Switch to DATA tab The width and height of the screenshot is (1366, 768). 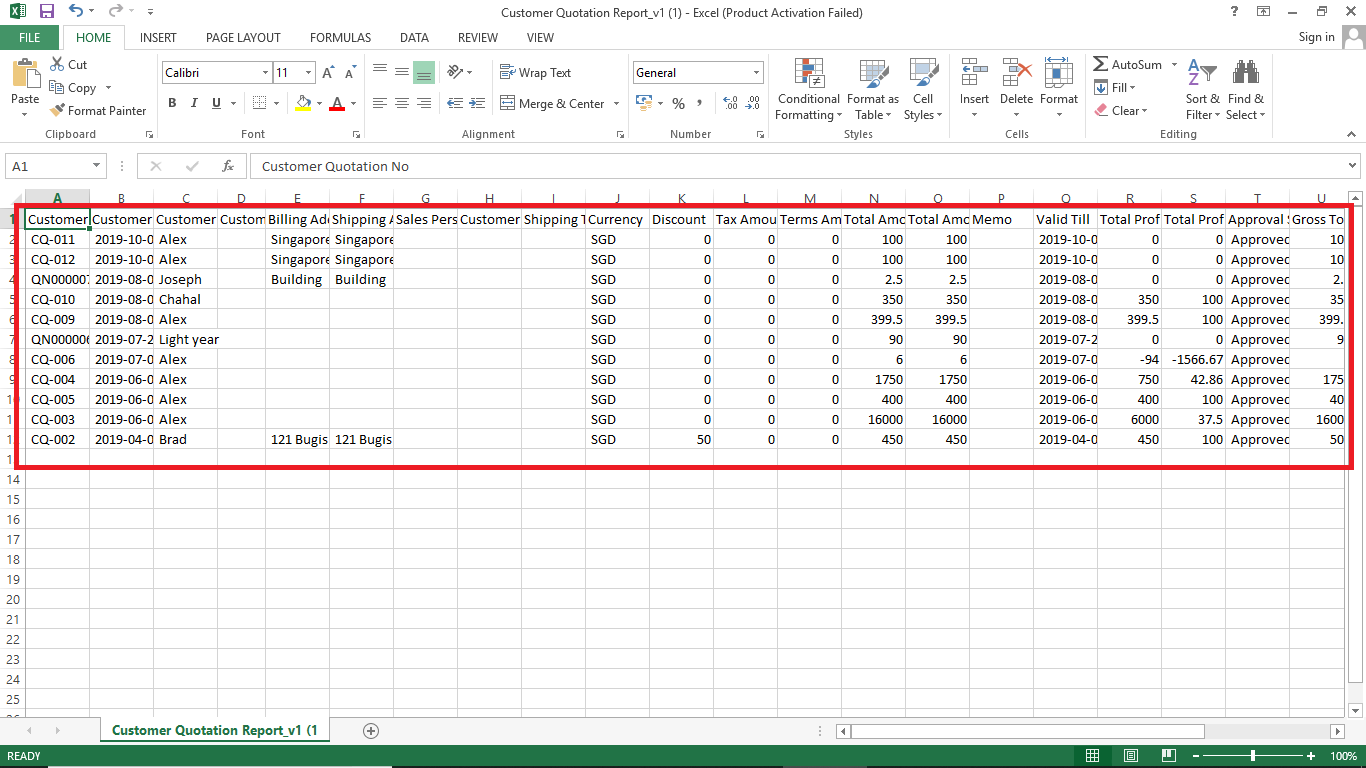tap(414, 38)
